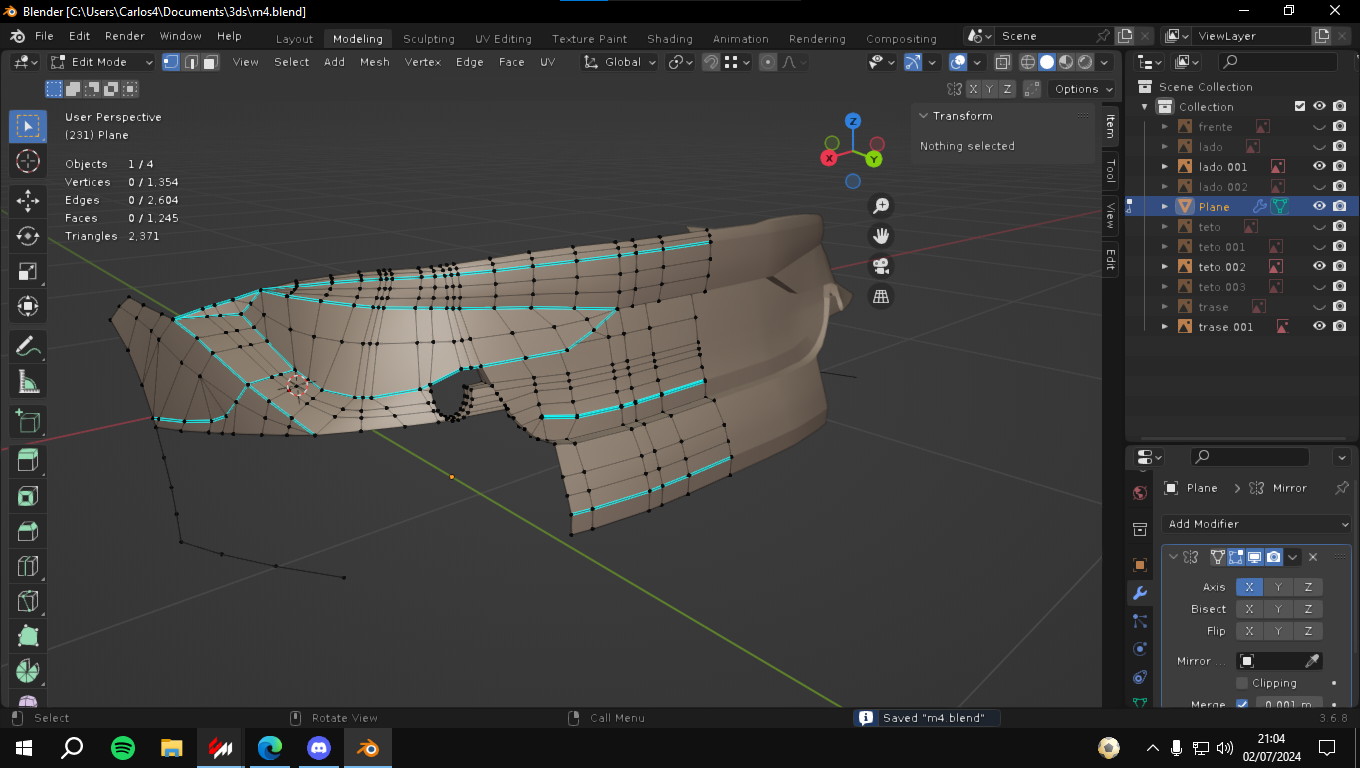
Task: Click the zoom magnifier viewport icon
Action: 881,206
